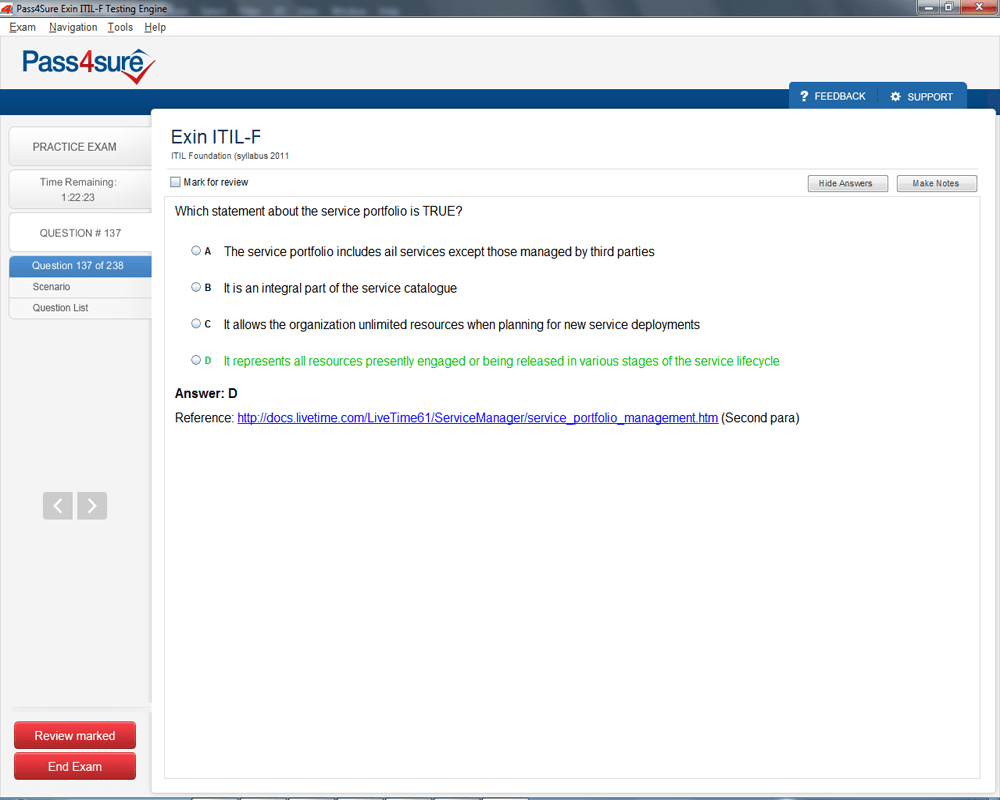The width and height of the screenshot is (1000, 800).
Task: Click option A text about third parties
Action: pos(439,252)
